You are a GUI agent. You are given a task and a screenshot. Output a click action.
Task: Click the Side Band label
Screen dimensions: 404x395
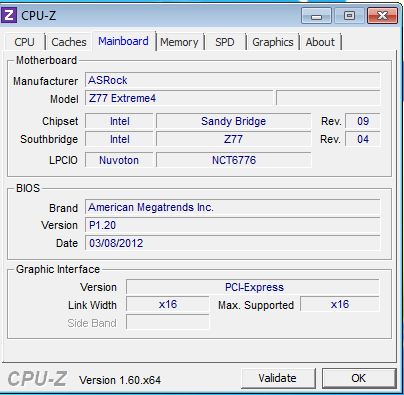92,323
